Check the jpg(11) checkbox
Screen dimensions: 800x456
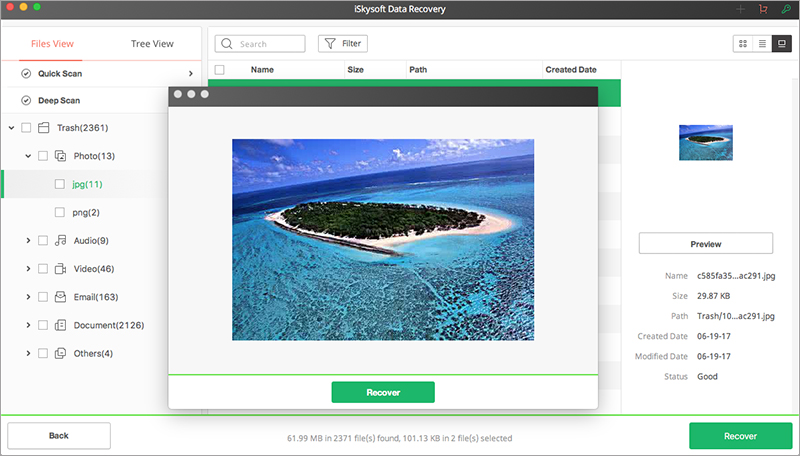(42, 185)
